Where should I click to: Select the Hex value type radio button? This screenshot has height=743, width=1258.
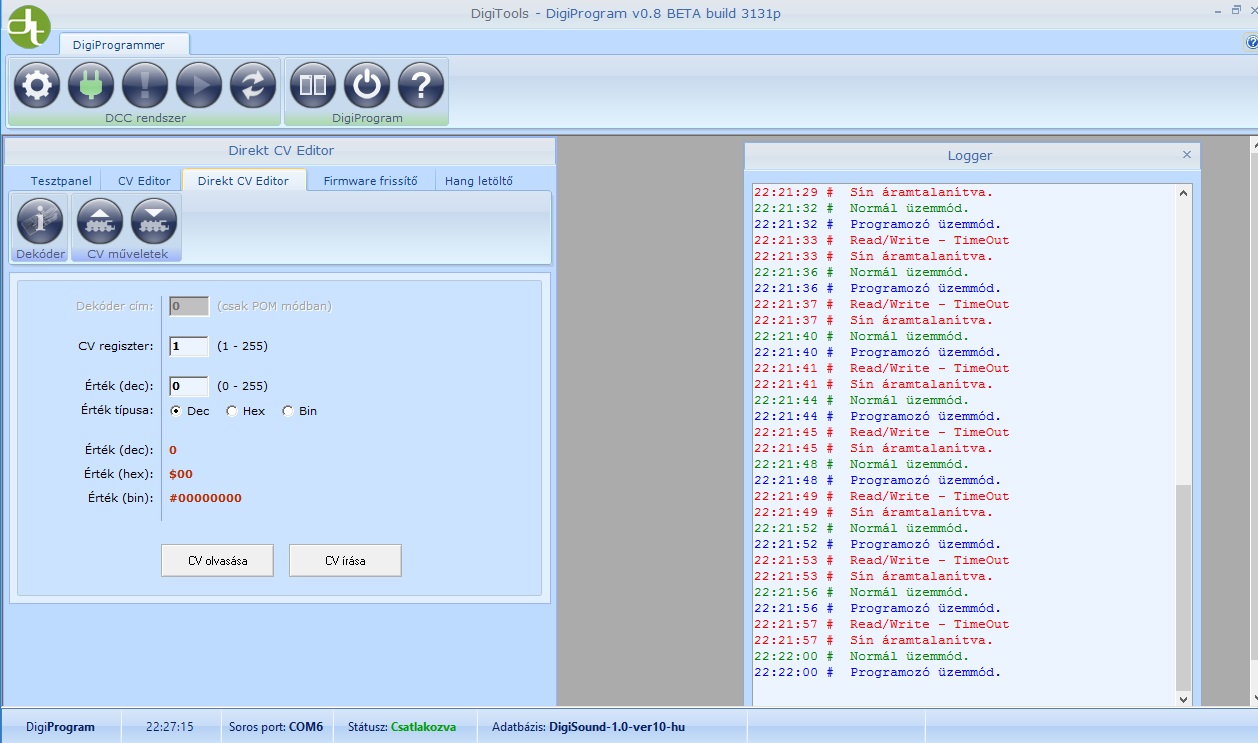232,411
